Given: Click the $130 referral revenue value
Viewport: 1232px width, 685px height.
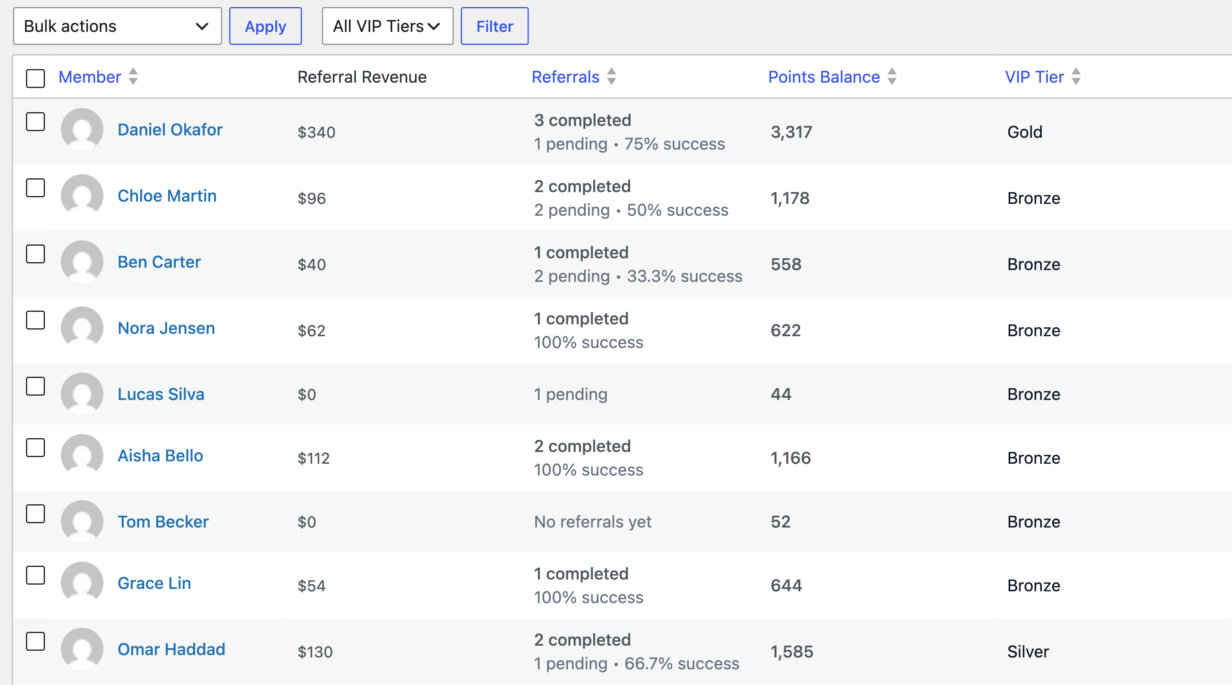Looking at the screenshot, I should coord(315,652).
